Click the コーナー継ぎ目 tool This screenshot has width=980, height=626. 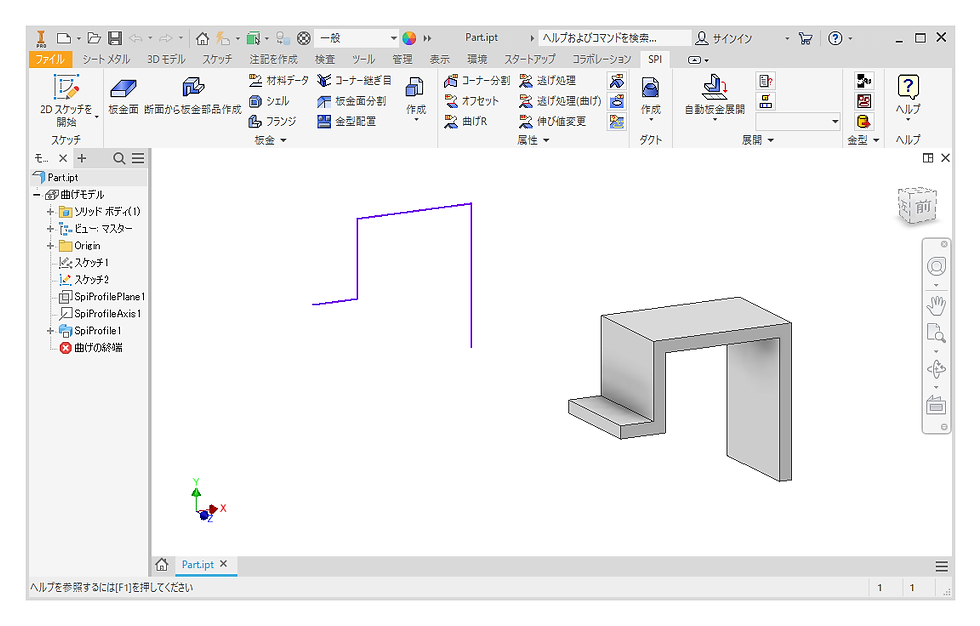click(354, 81)
